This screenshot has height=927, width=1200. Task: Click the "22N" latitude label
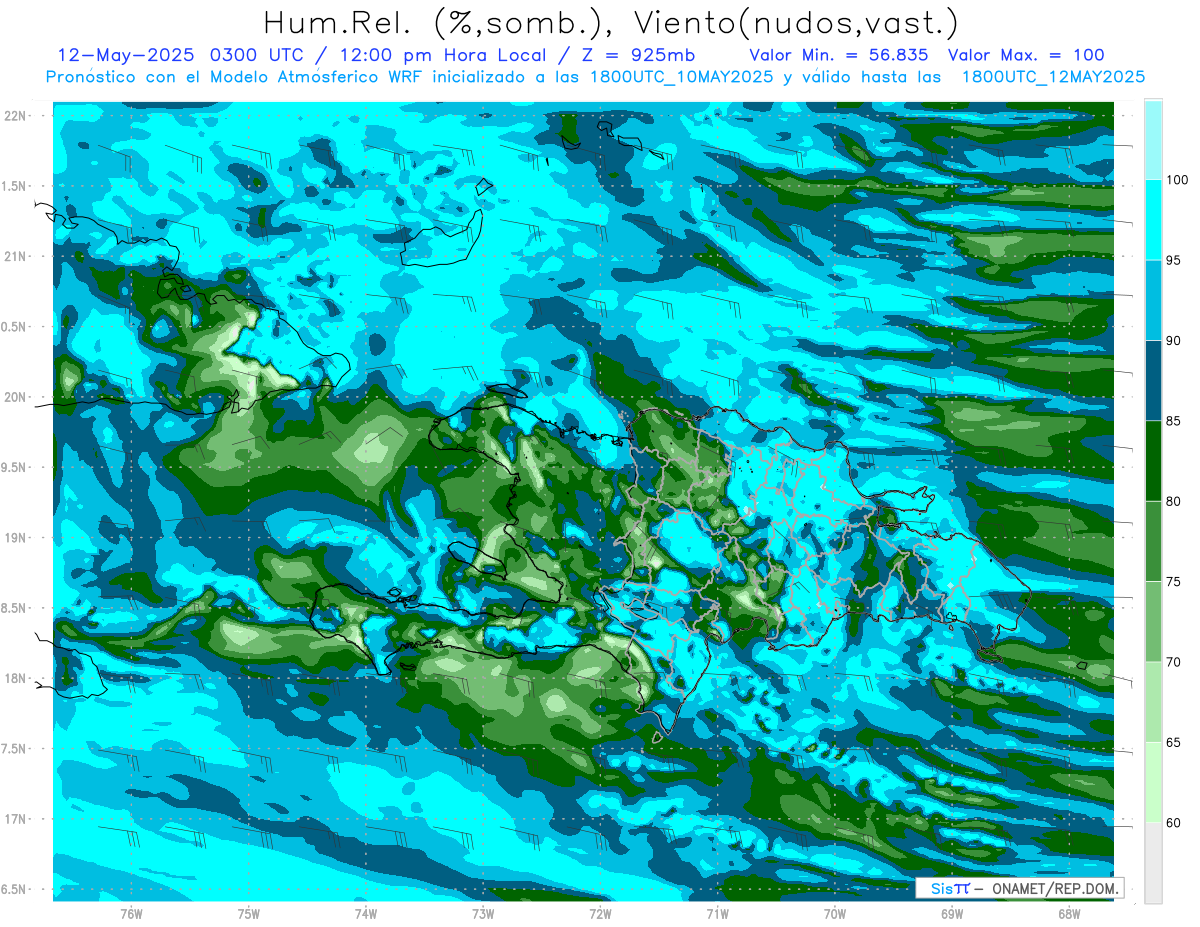point(15,116)
